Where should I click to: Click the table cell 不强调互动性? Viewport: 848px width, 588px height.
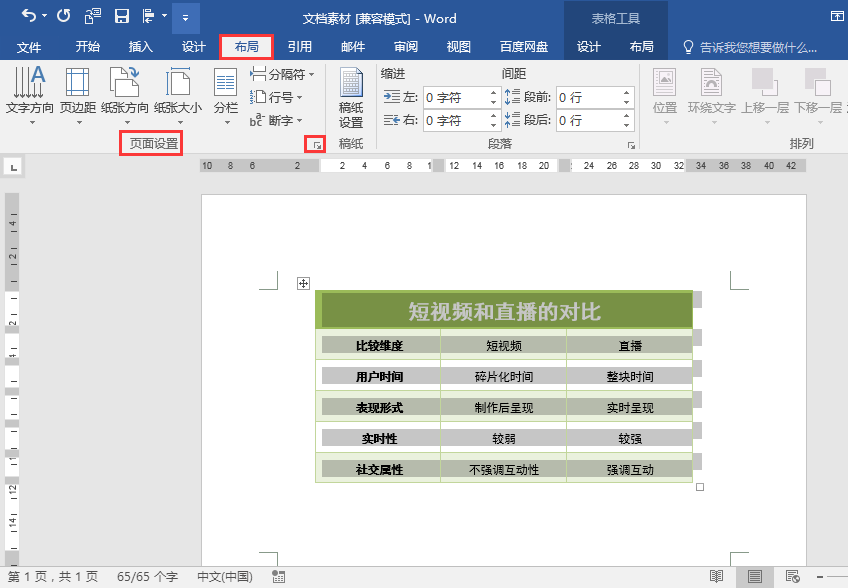coord(504,470)
